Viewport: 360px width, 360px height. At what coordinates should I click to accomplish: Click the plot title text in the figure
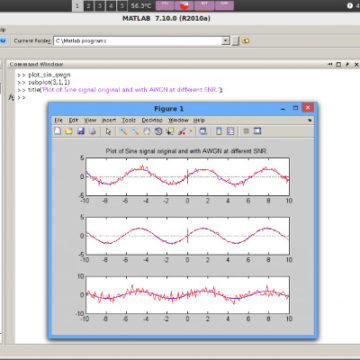click(x=186, y=151)
